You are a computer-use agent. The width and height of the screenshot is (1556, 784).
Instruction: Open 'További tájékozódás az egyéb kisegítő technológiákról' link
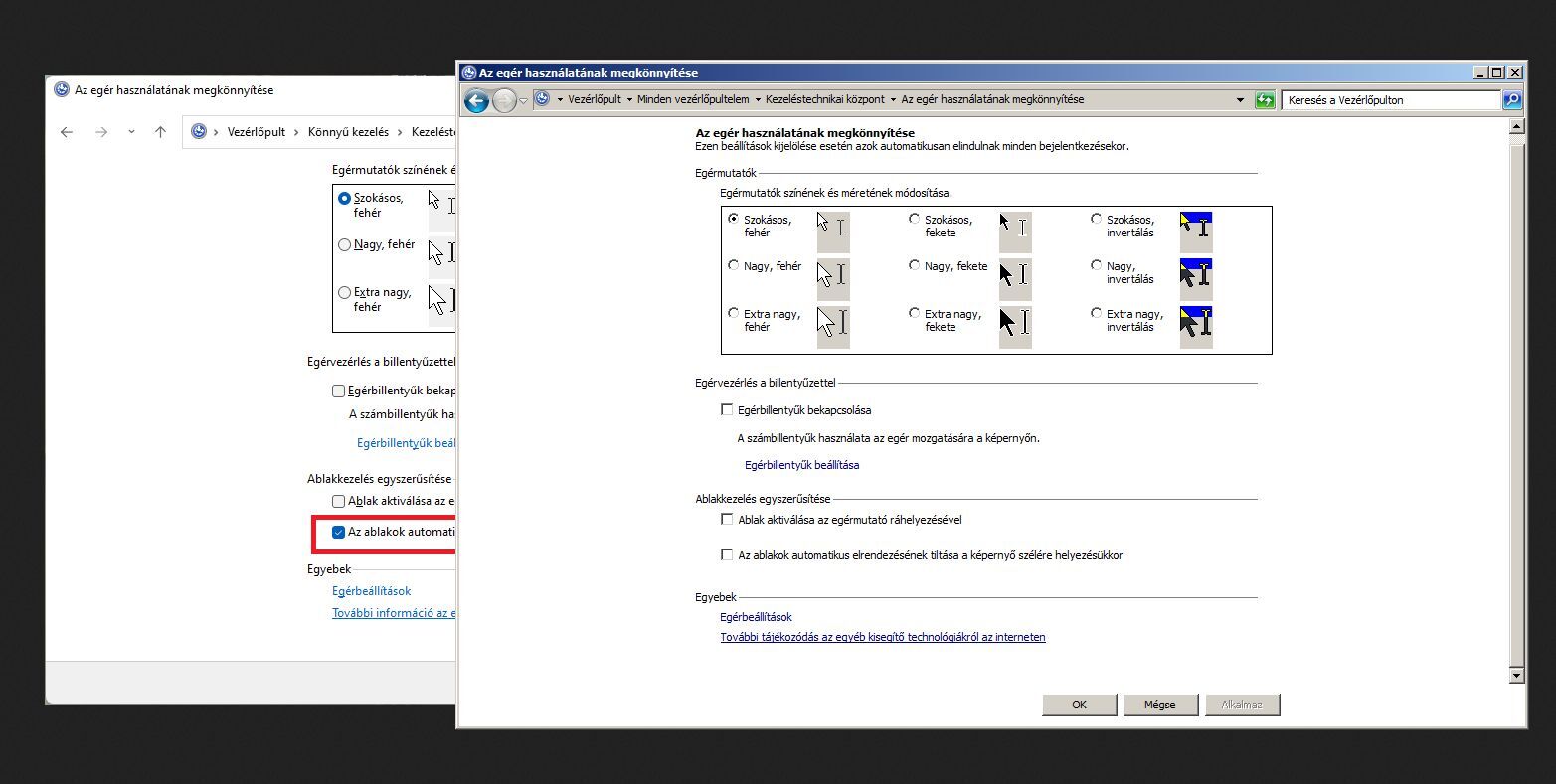tap(883, 637)
